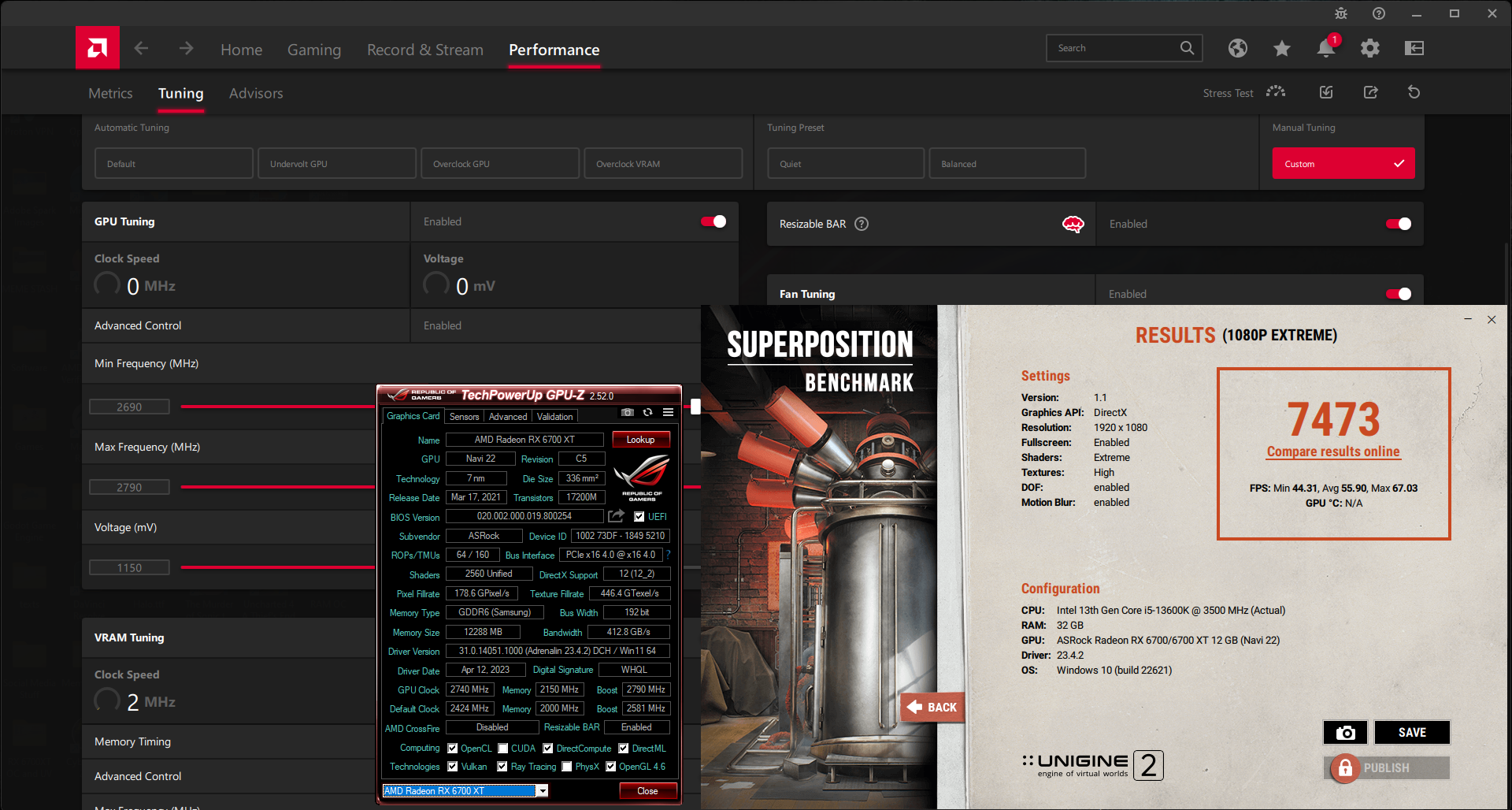Click SAVE button in Superposition results
1512x810 pixels.
click(x=1412, y=732)
